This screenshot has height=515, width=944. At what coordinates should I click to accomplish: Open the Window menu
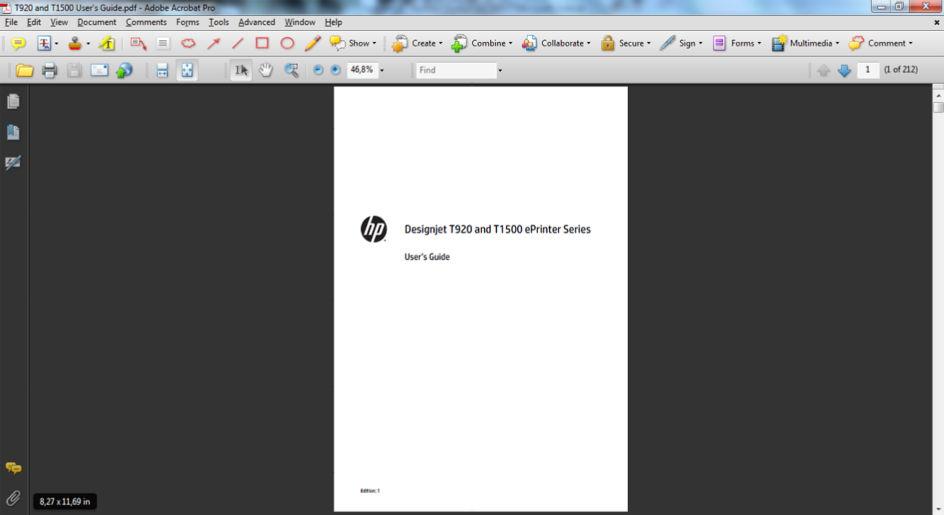click(300, 22)
